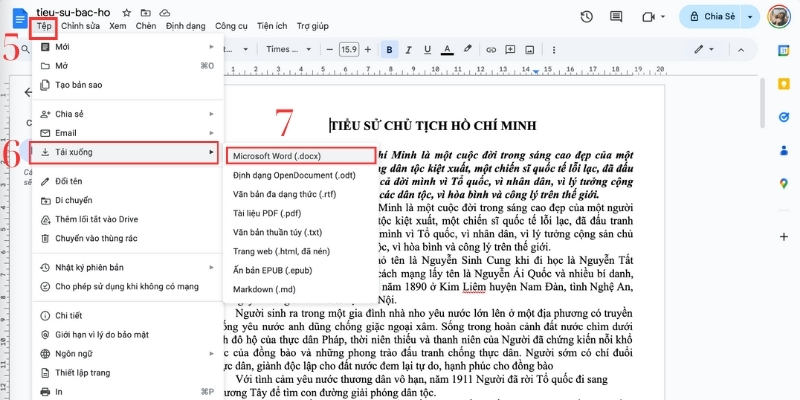The width and height of the screenshot is (800, 400).
Task: Decrease font size with minus button
Action: point(329,49)
